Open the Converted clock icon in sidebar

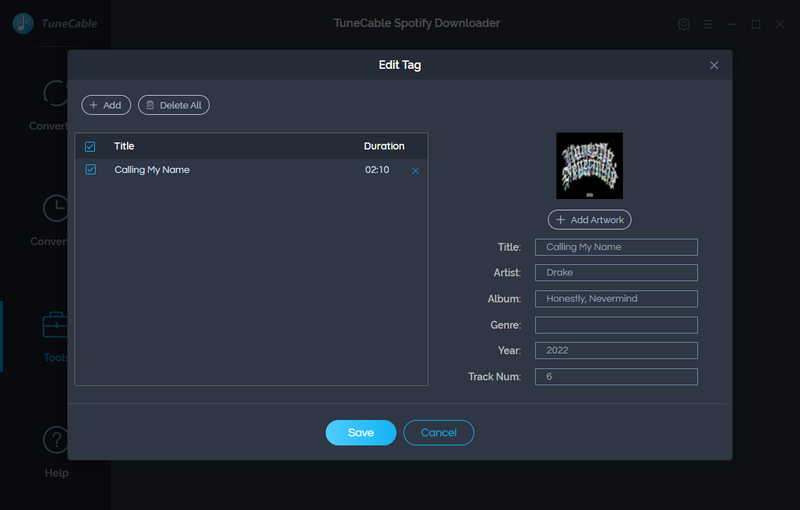pos(56,208)
